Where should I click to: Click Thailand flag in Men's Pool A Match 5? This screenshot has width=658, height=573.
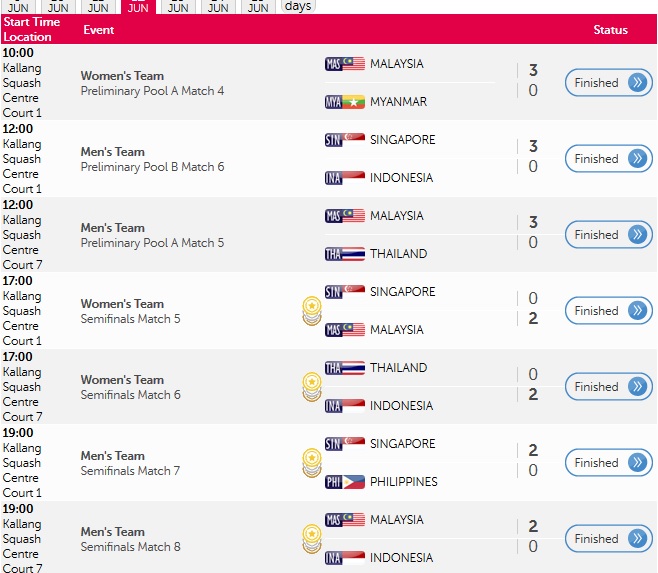point(345,254)
